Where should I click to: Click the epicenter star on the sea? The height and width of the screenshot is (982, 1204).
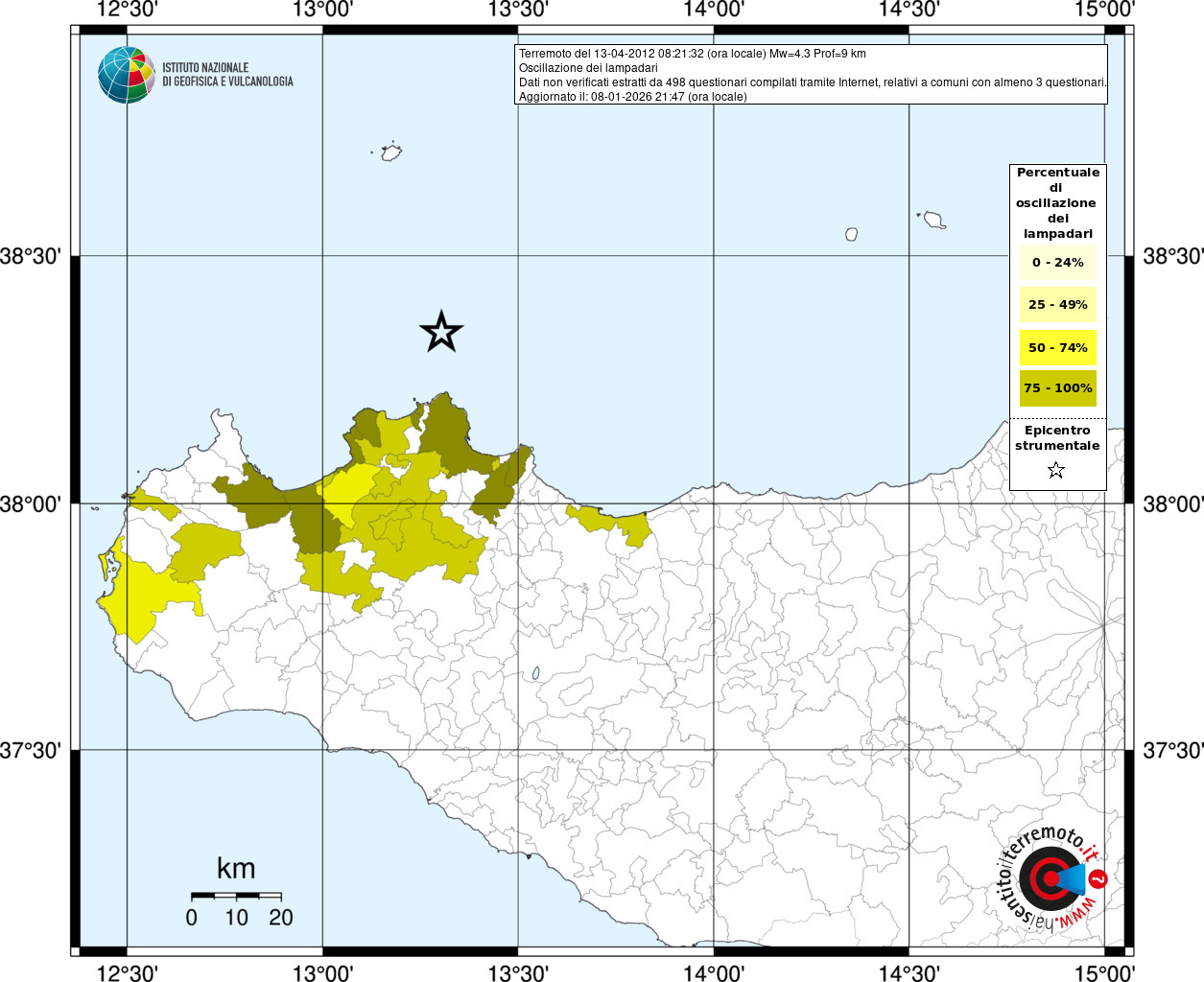click(441, 332)
